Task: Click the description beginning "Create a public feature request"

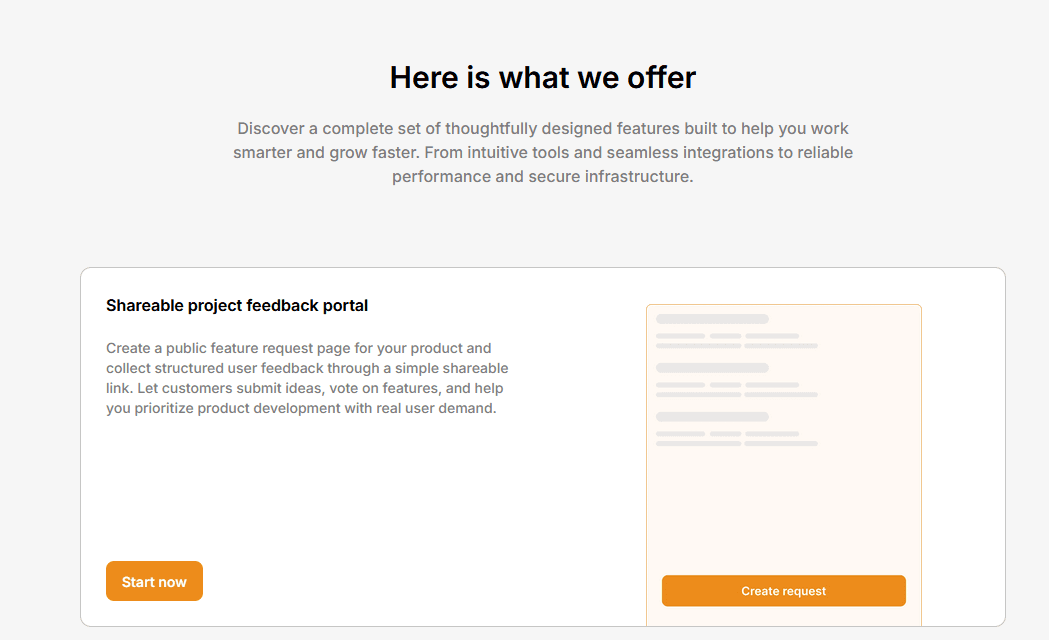Action: pyautogui.click(x=307, y=378)
